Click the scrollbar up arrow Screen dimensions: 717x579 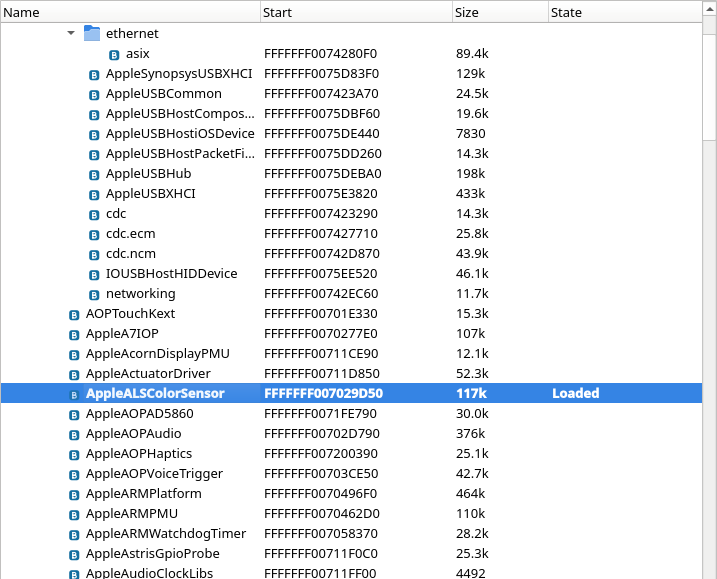(x=709, y=9)
